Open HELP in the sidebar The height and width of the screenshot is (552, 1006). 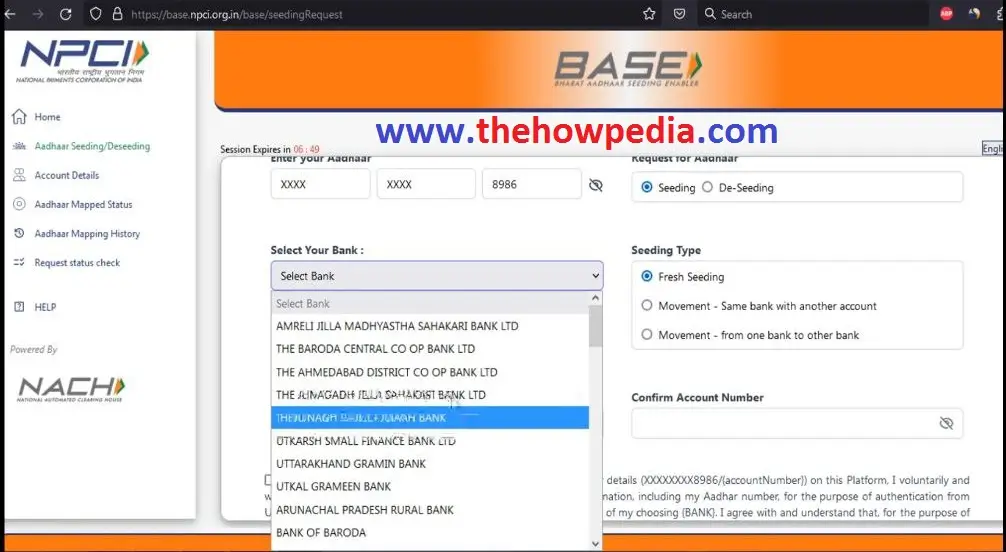(x=45, y=307)
